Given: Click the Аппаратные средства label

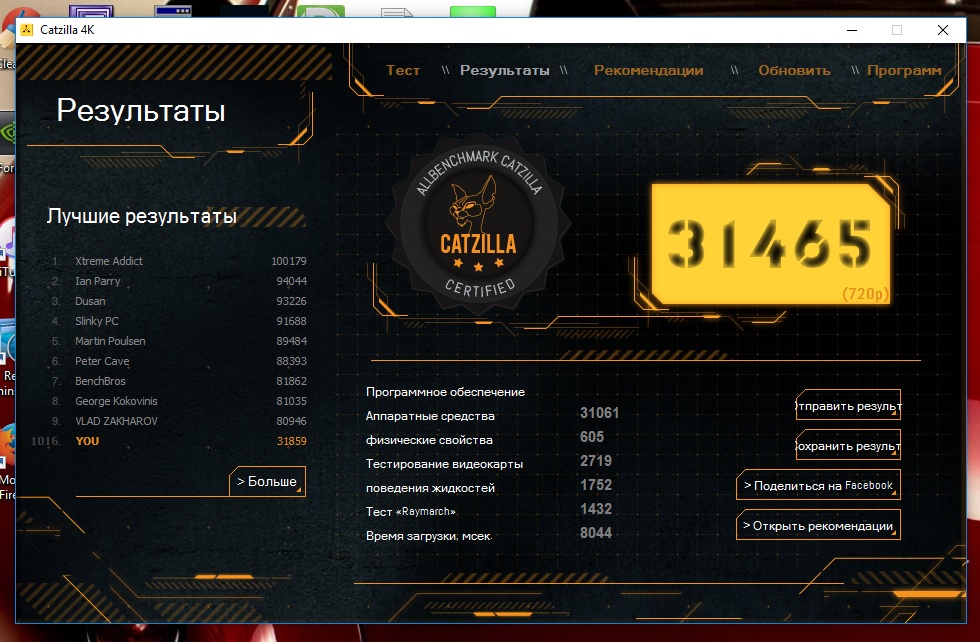Looking at the screenshot, I should [430, 416].
